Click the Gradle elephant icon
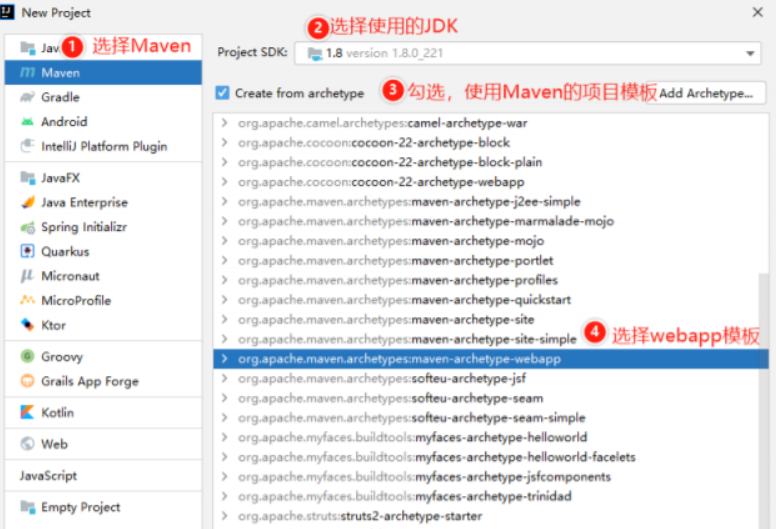The image size is (776, 529). (28, 97)
